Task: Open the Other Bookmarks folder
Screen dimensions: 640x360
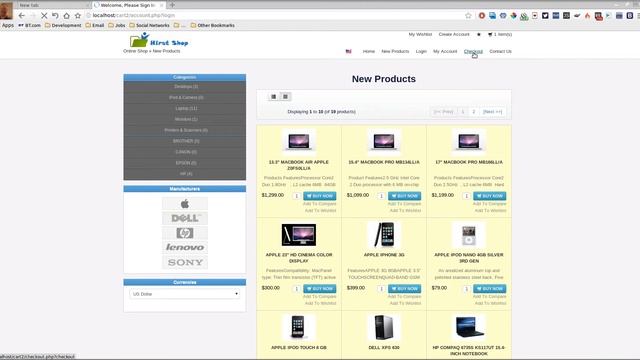Action: 213,25
